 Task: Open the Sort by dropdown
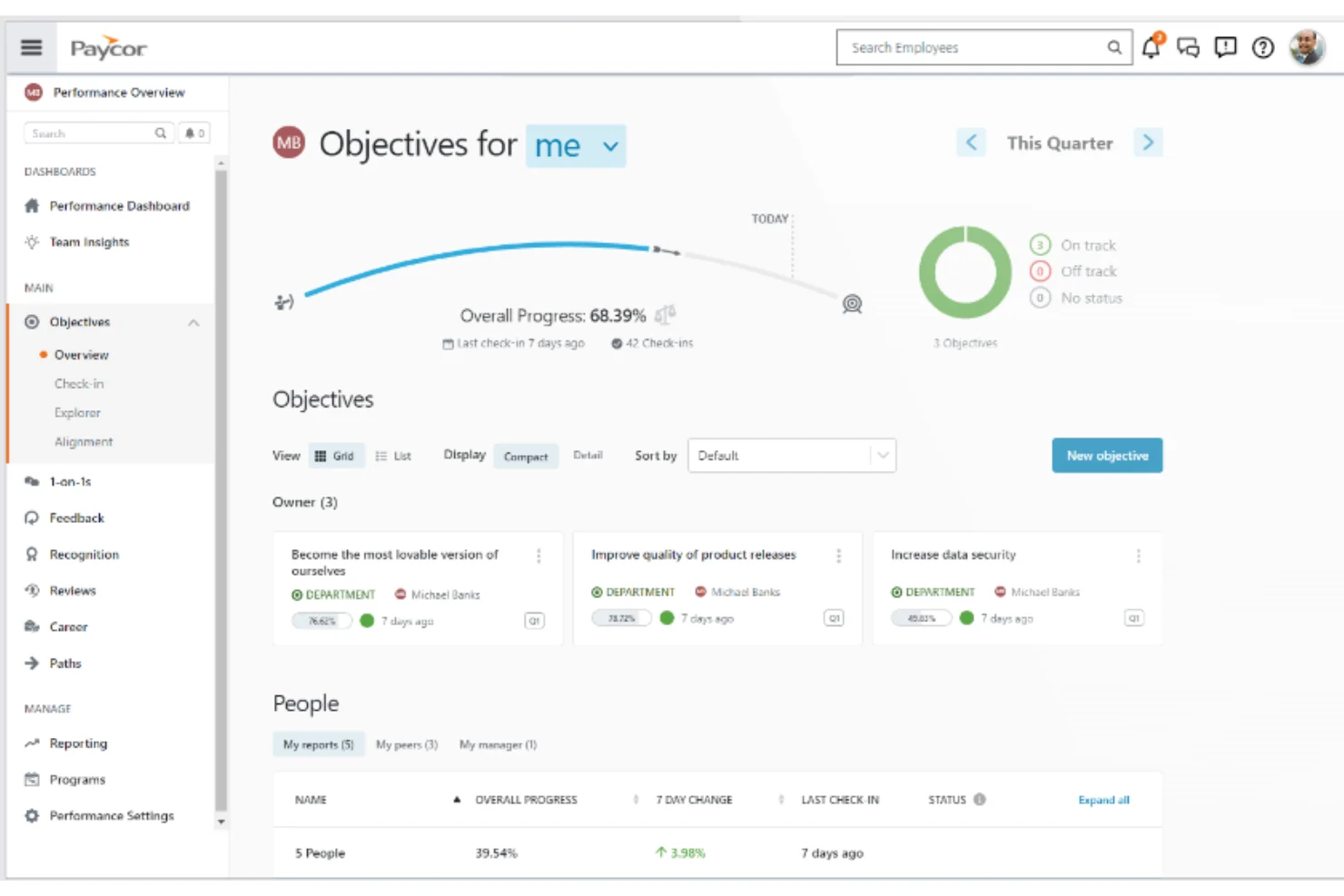[x=789, y=455]
